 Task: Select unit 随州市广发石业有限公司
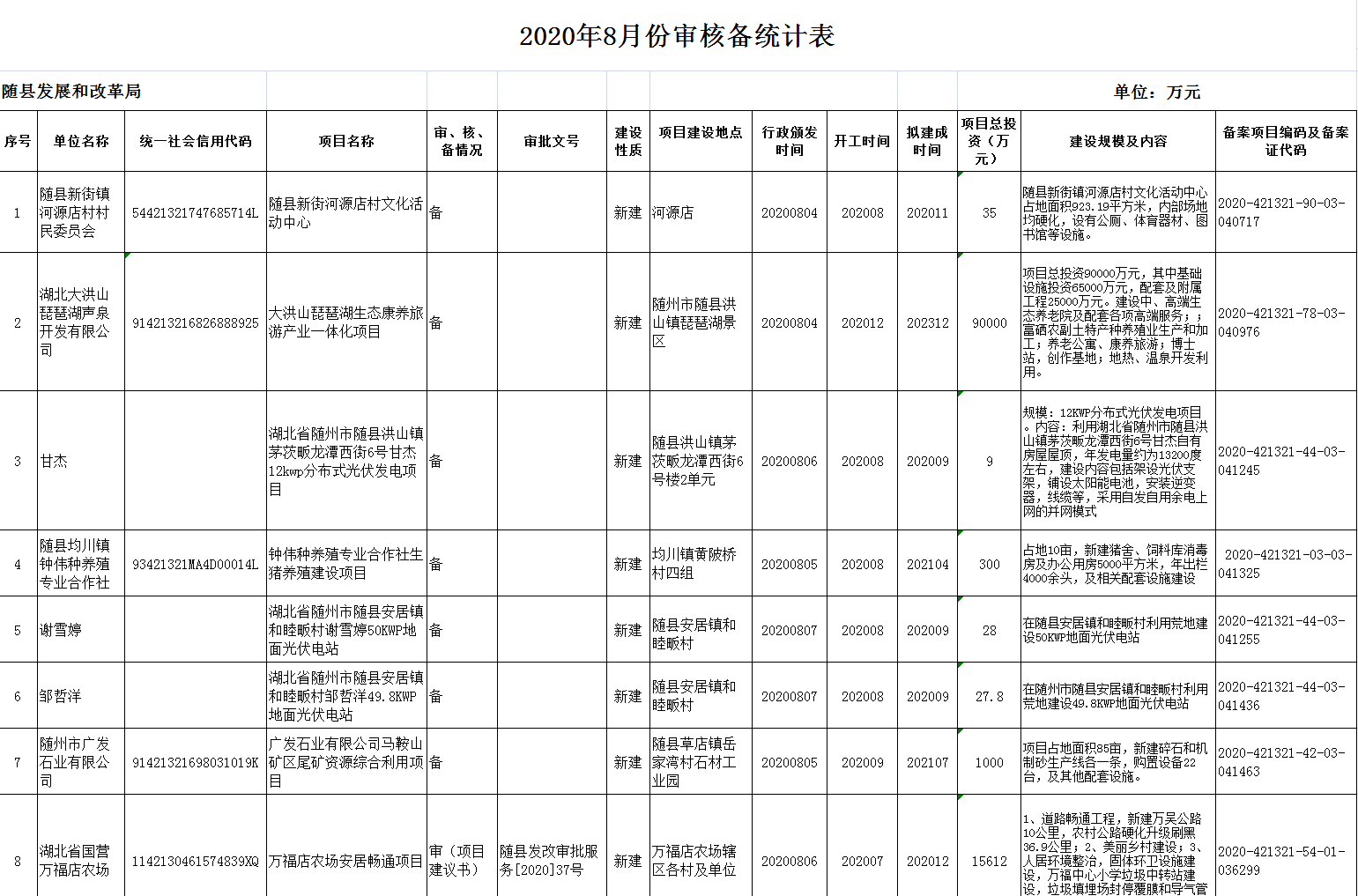pyautogui.click(x=81, y=762)
